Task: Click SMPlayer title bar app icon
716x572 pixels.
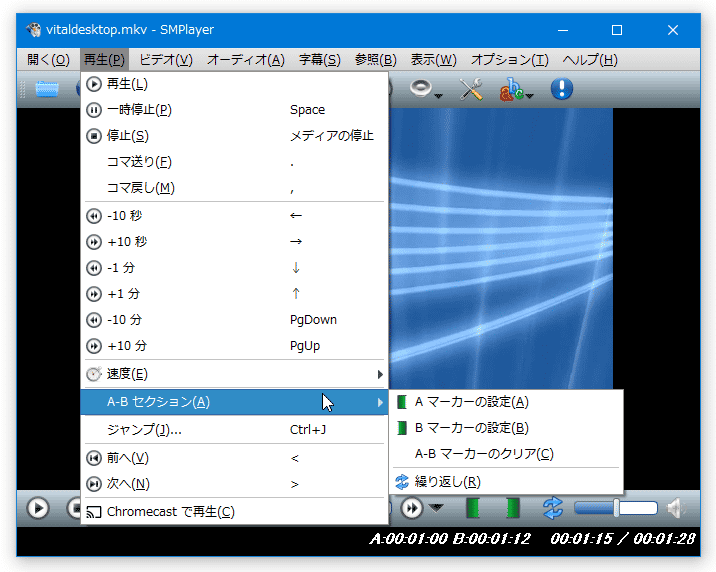Action: [33, 30]
